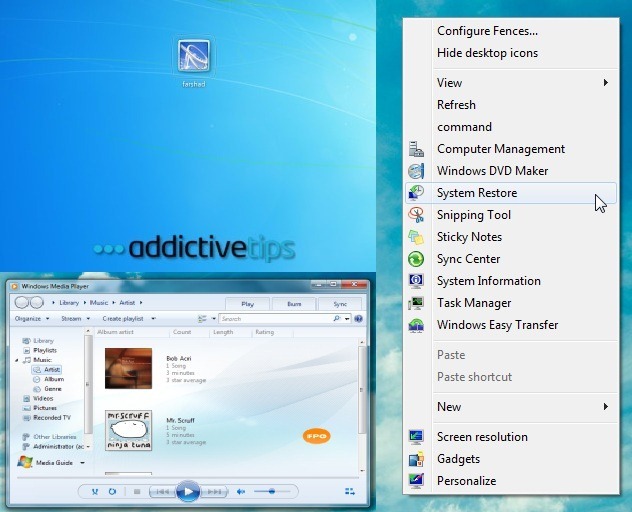Click the search options dropdown arrow
The image size is (632, 512).
[x=347, y=319]
